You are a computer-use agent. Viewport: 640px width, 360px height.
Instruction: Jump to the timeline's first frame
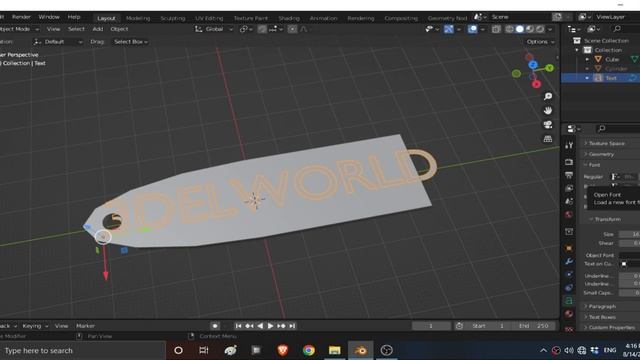(238, 326)
